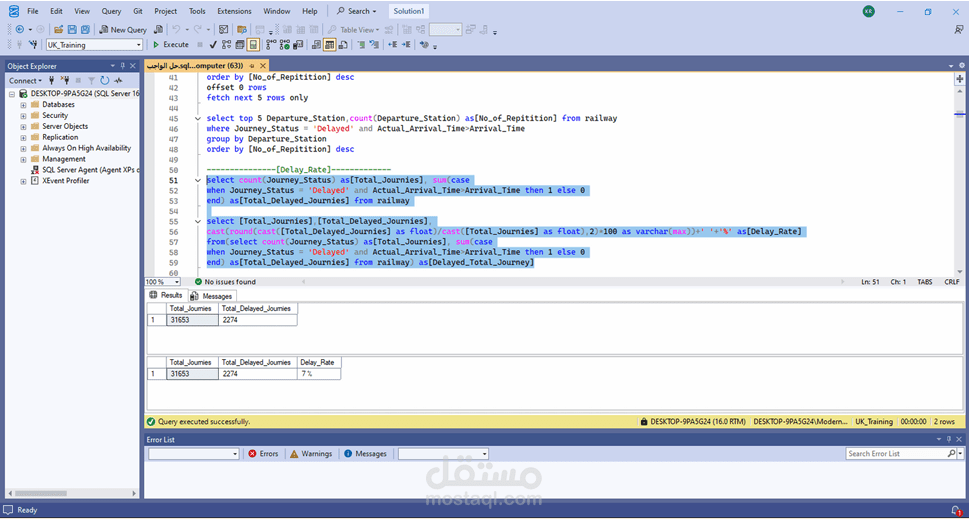Select the 7 % Delay_Rate cell
This screenshot has width=969, height=519.
[319, 374]
